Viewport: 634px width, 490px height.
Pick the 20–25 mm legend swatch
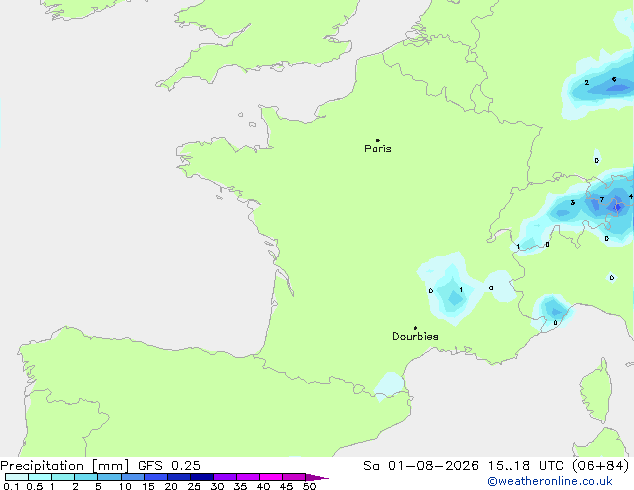click(178, 477)
